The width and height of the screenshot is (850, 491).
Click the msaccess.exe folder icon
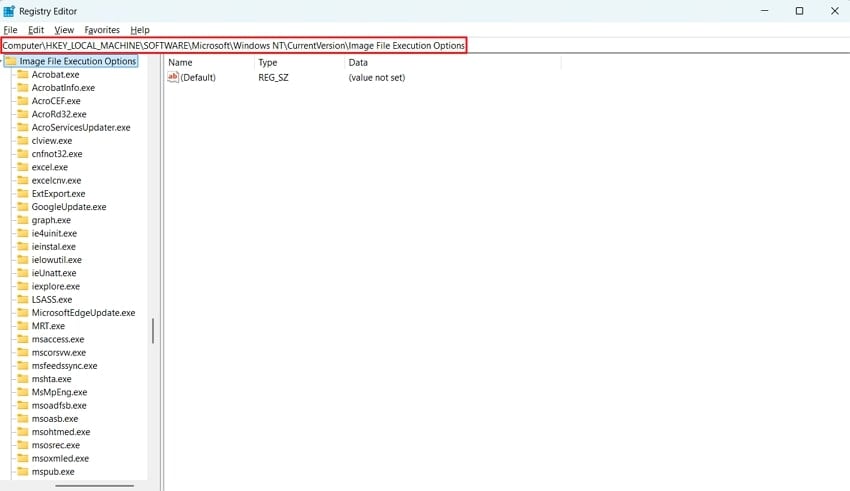tap(23, 339)
